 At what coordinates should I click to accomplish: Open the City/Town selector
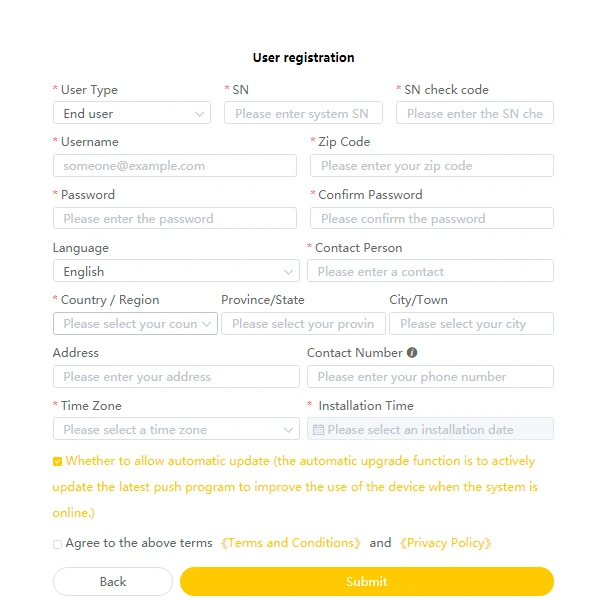pos(471,324)
